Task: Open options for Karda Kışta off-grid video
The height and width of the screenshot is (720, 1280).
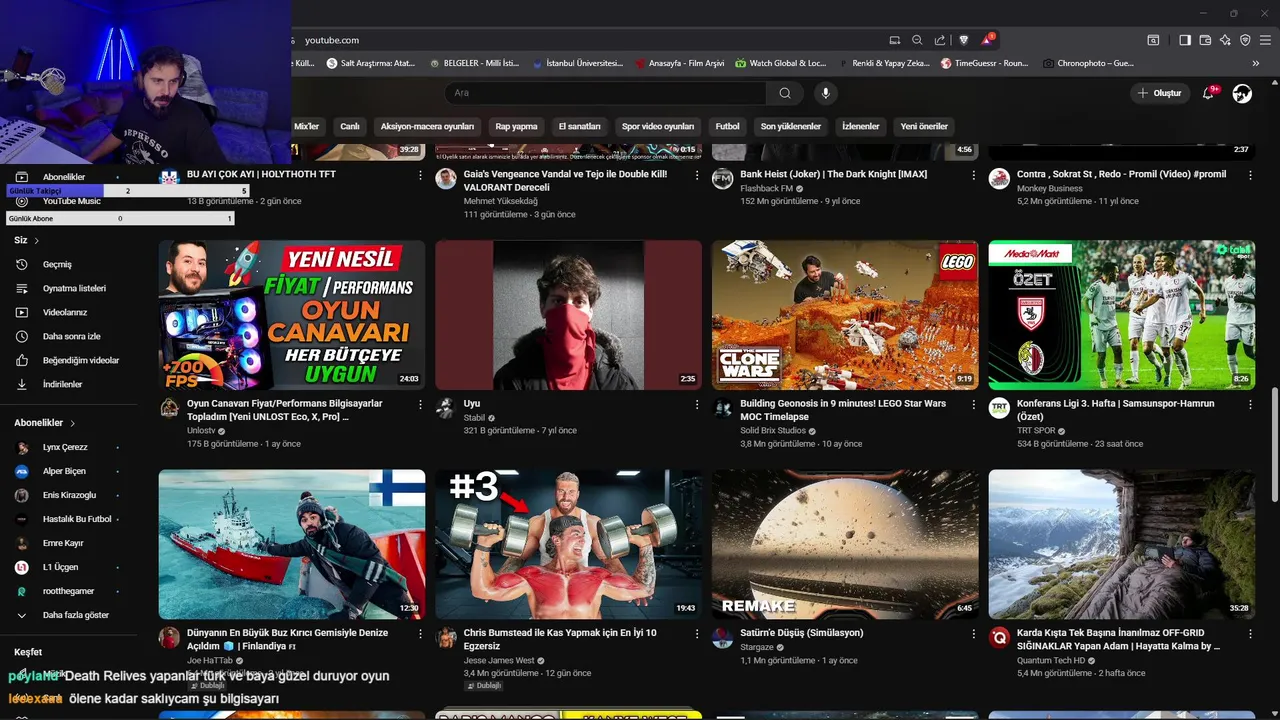Action: 1250,634
